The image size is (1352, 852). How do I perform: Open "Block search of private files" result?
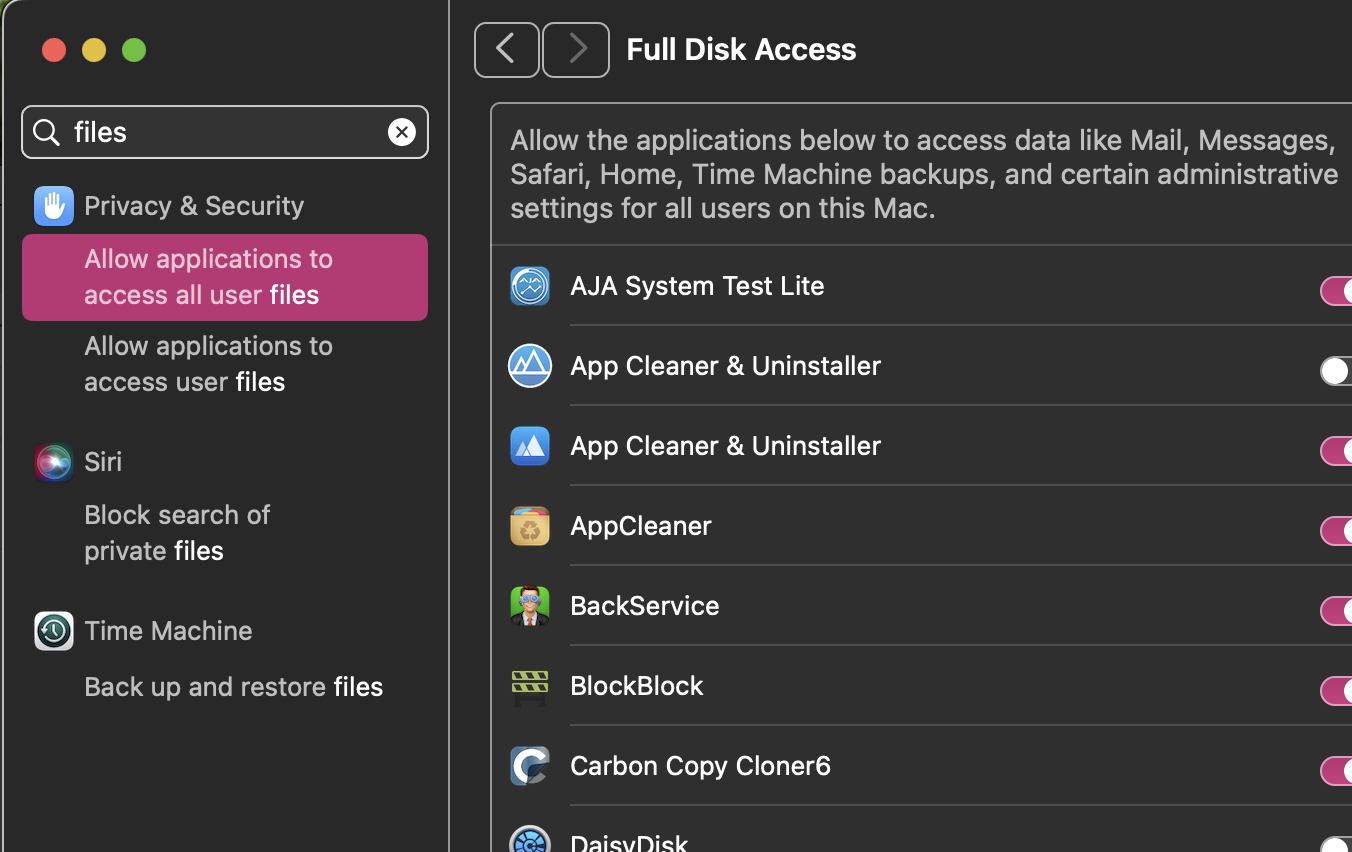click(177, 532)
